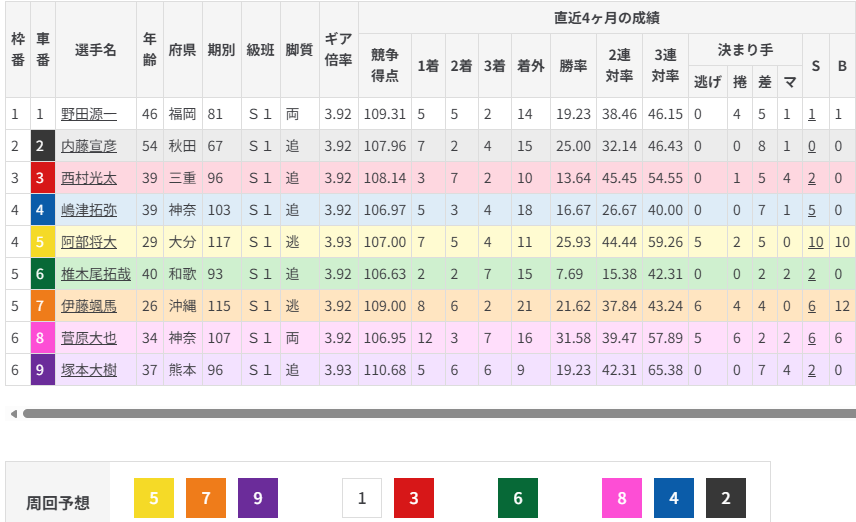Click black number 2 badge in 周回予想 row
Viewport: 856px width, 522px height.
[726, 498]
